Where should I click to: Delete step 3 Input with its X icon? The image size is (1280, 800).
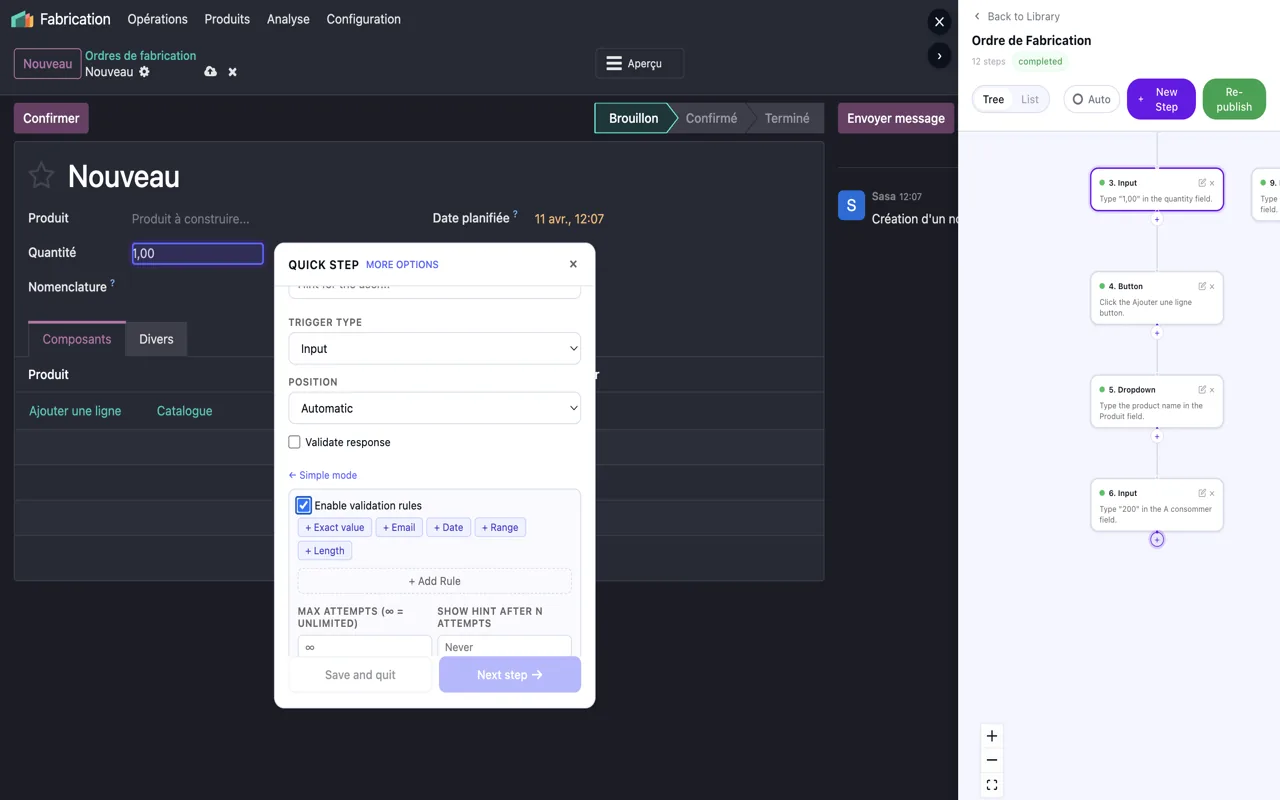(1212, 183)
